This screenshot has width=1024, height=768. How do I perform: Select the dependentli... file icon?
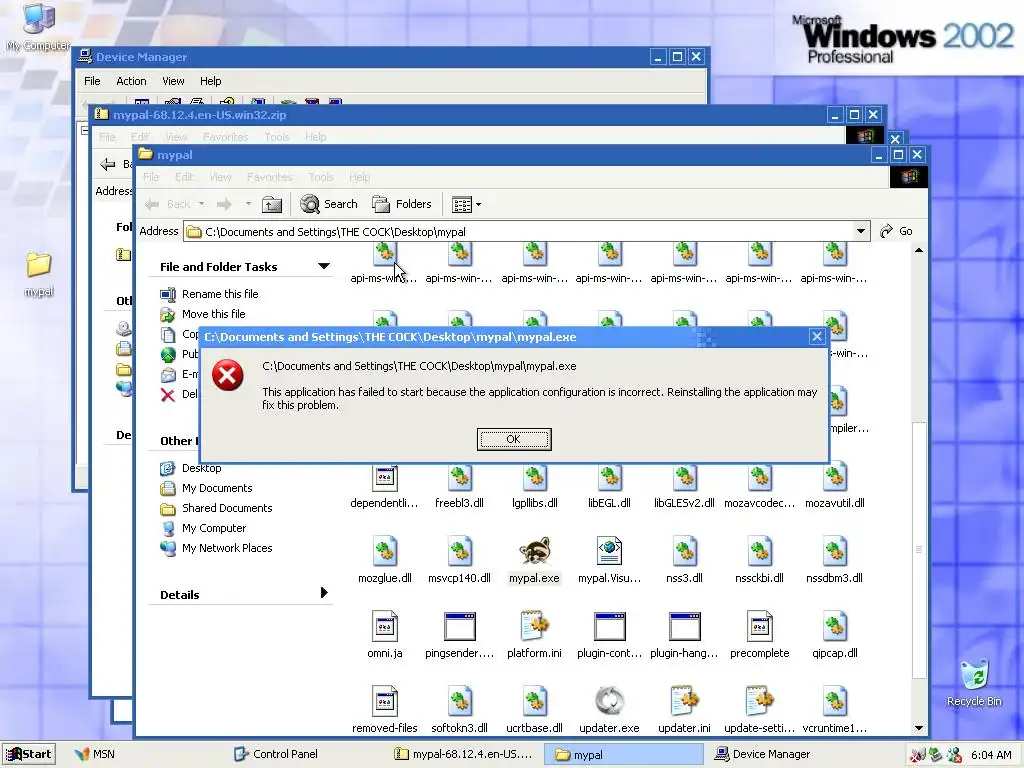coord(385,476)
